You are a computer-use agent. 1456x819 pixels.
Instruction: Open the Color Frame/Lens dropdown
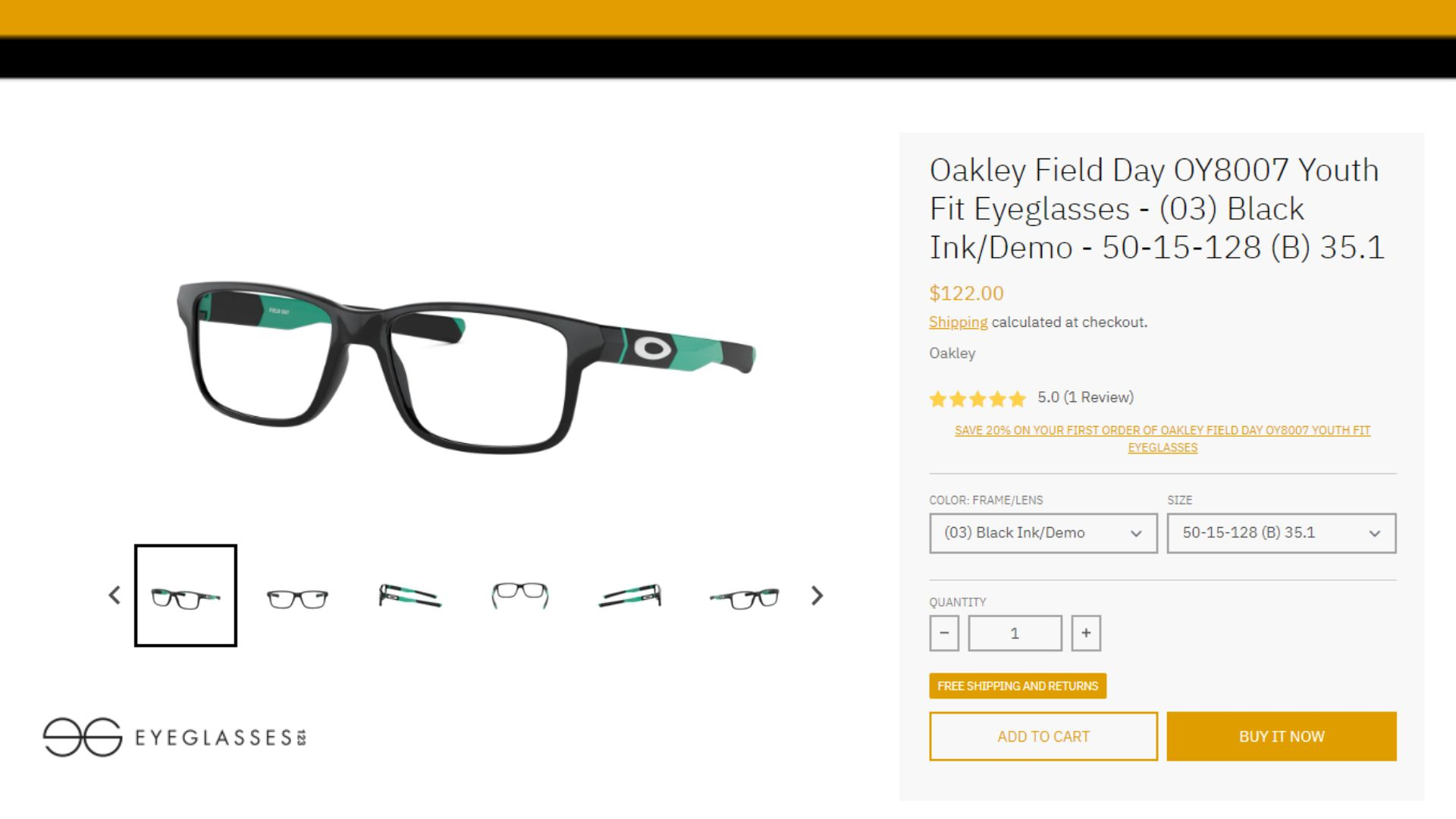click(x=1043, y=533)
